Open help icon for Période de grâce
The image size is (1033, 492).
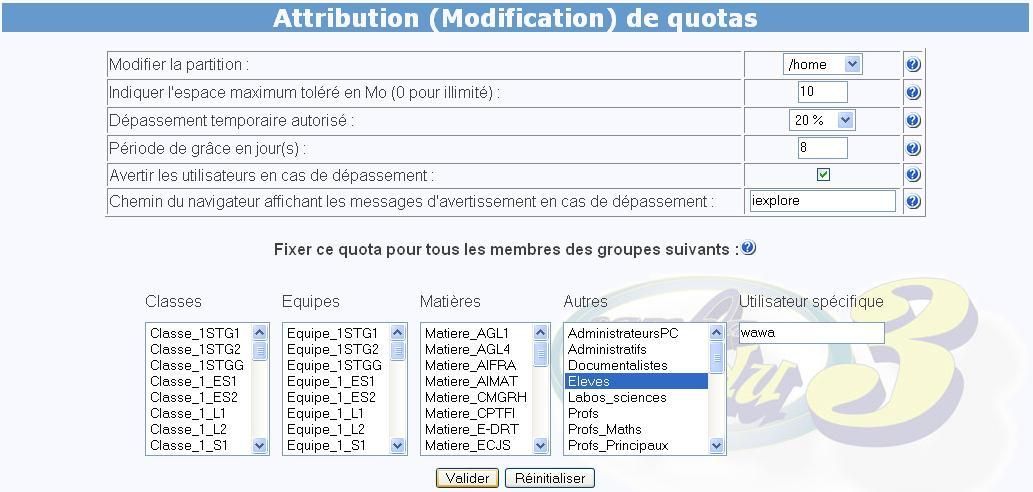point(912,148)
